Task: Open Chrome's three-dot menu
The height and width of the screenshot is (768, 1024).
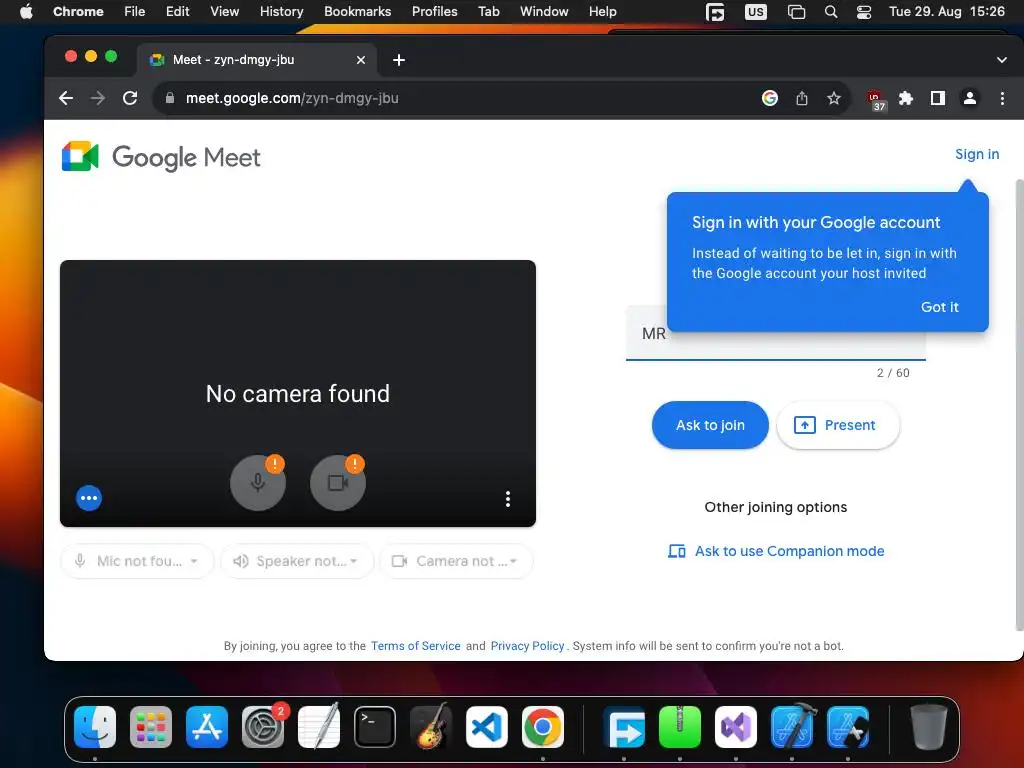Action: (x=1002, y=98)
